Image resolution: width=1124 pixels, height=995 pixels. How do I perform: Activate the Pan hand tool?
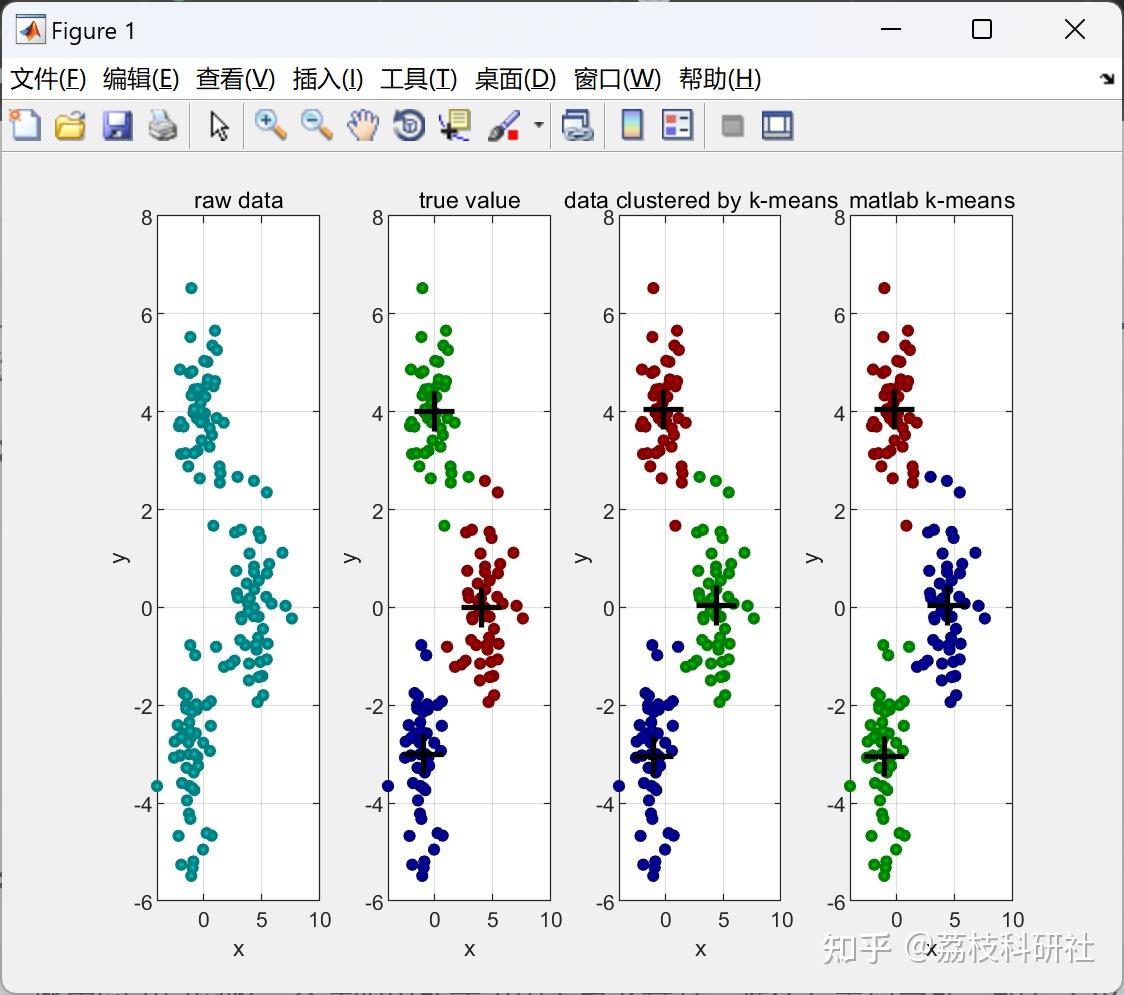[x=362, y=125]
